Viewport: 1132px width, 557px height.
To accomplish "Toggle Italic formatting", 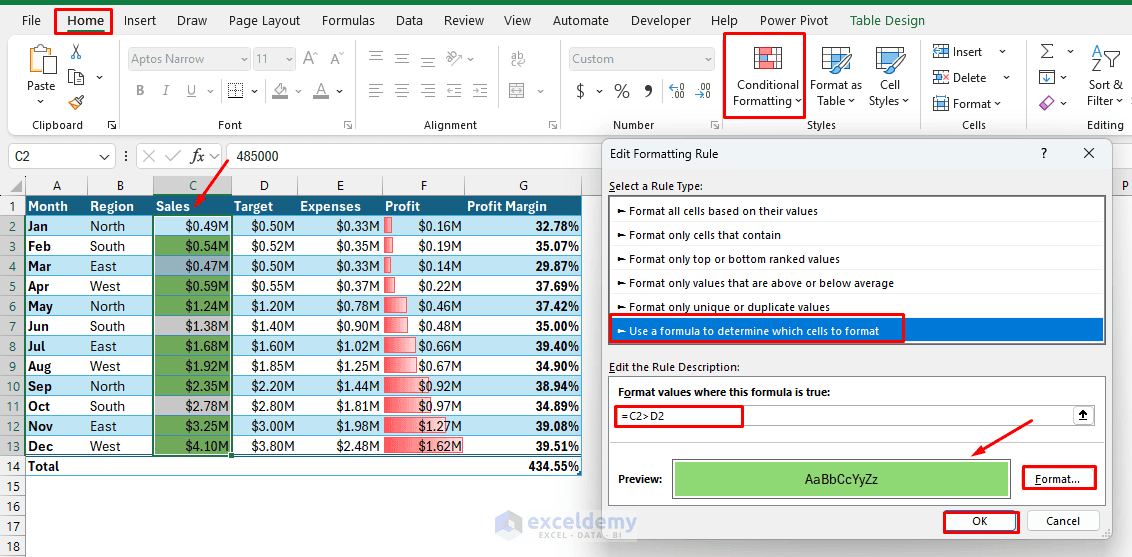I will (166, 91).
